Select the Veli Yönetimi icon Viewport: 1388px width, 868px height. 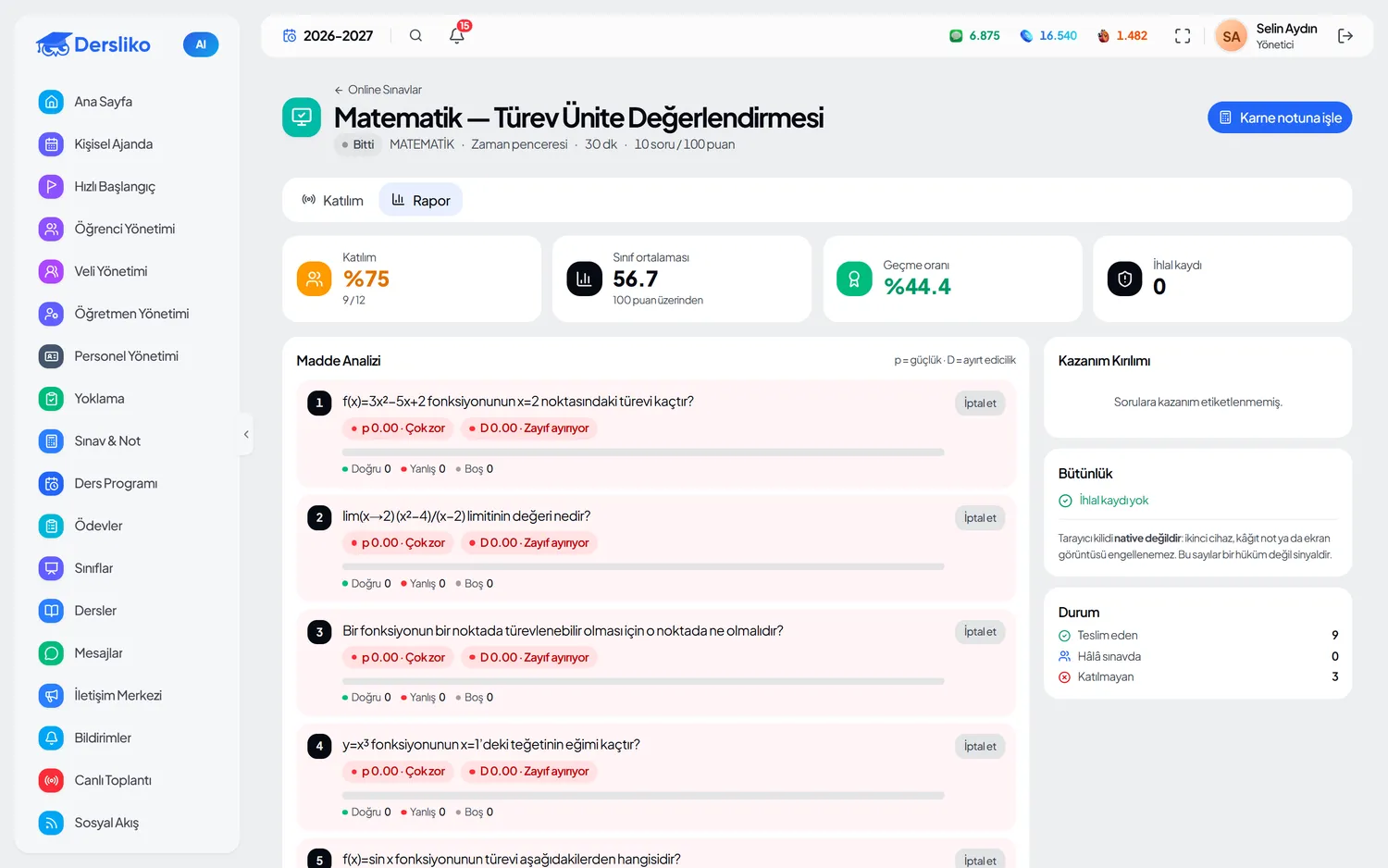(52, 271)
